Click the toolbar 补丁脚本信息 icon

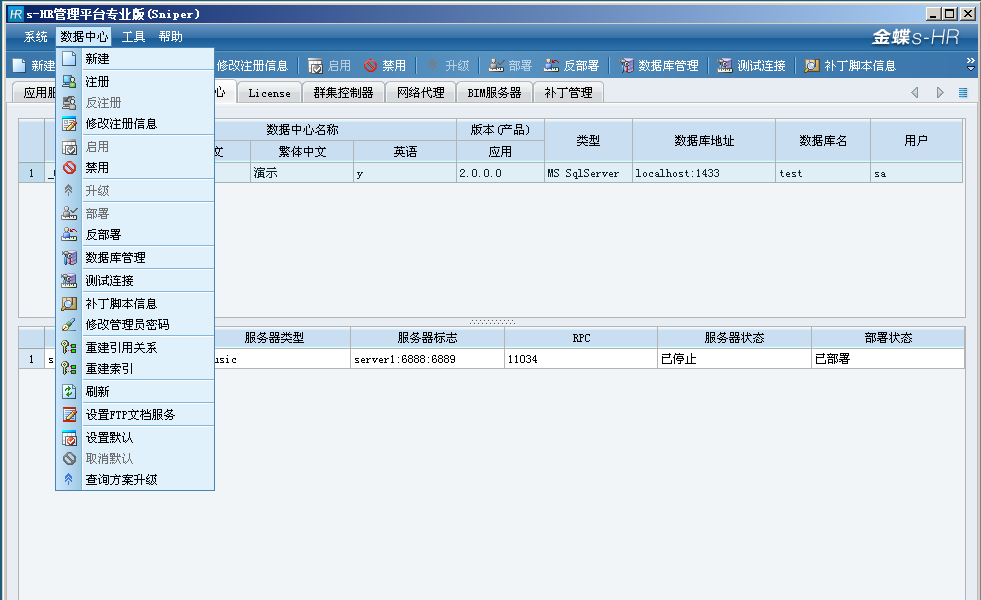(x=811, y=66)
